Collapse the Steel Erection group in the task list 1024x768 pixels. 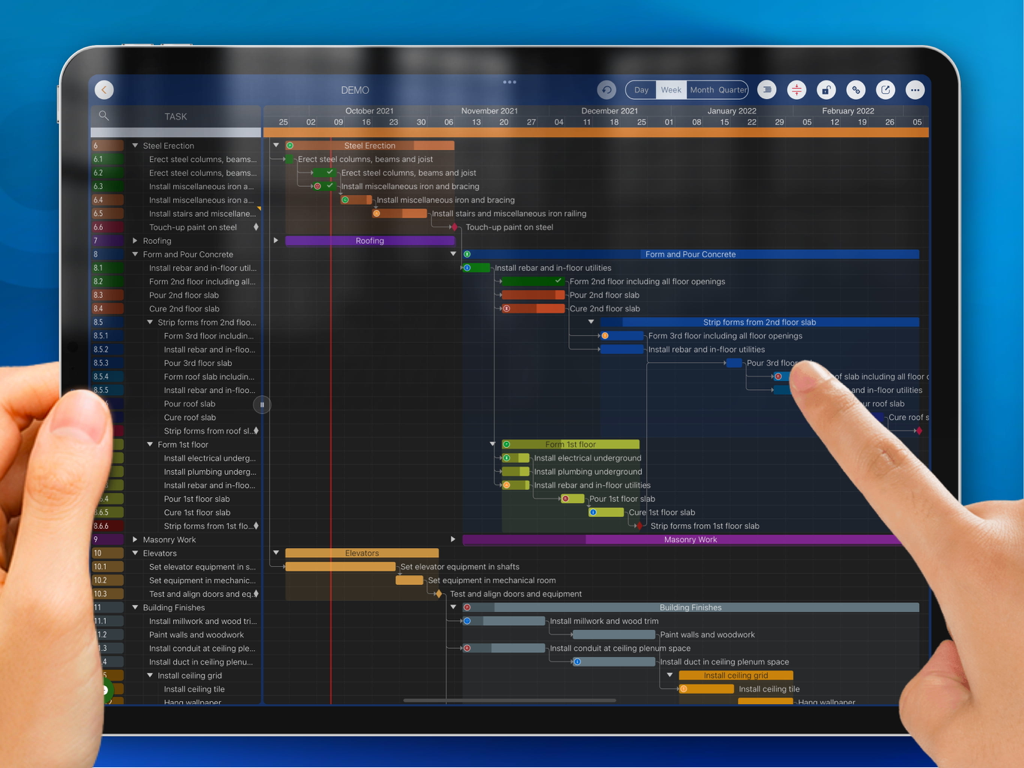tap(133, 144)
